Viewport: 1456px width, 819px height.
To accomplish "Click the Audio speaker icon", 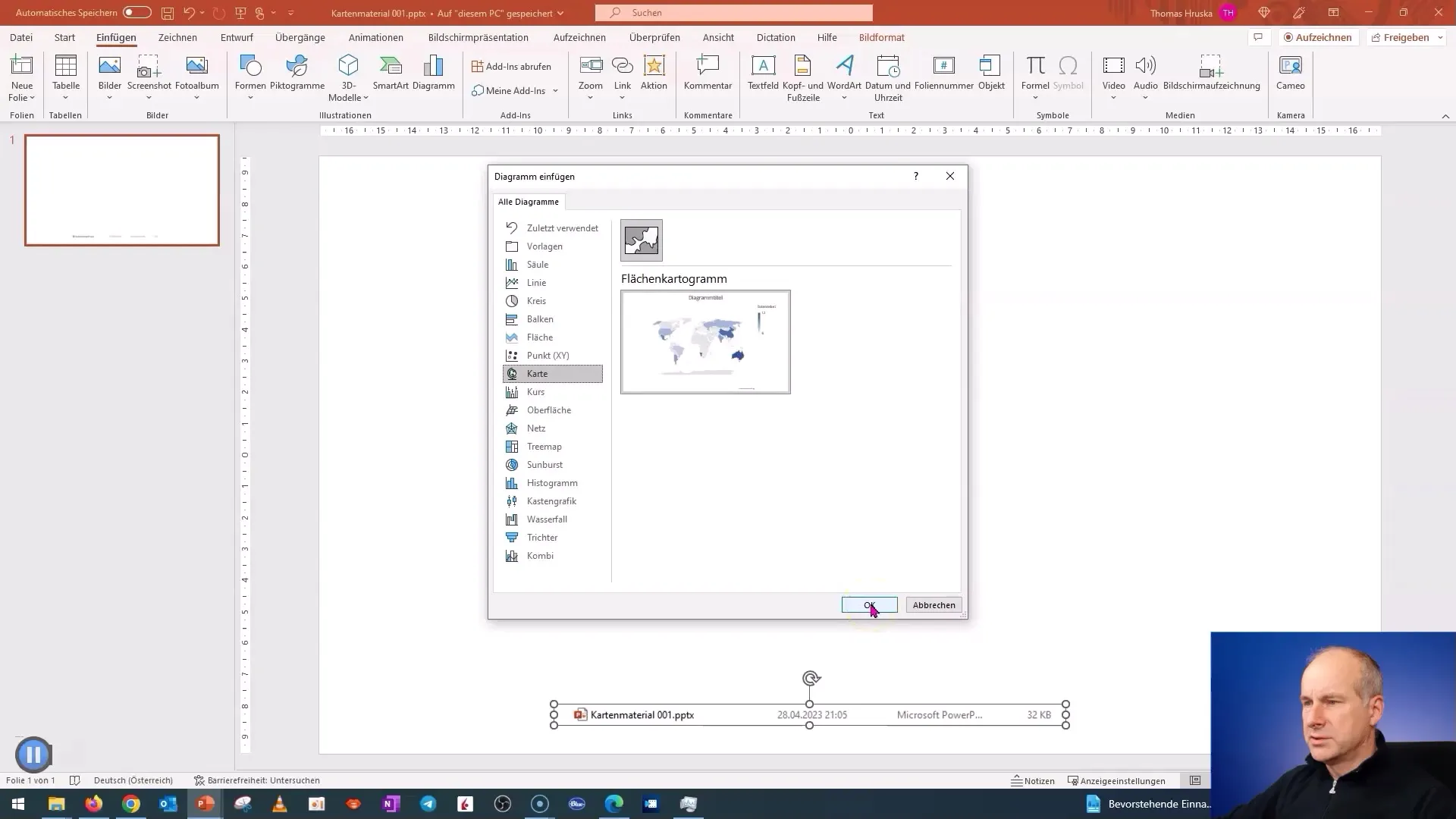I will (1145, 67).
